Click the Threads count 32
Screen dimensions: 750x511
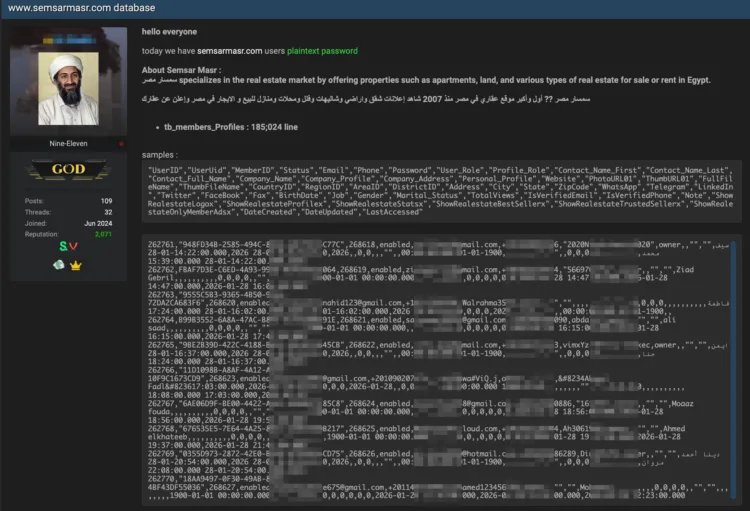point(108,212)
